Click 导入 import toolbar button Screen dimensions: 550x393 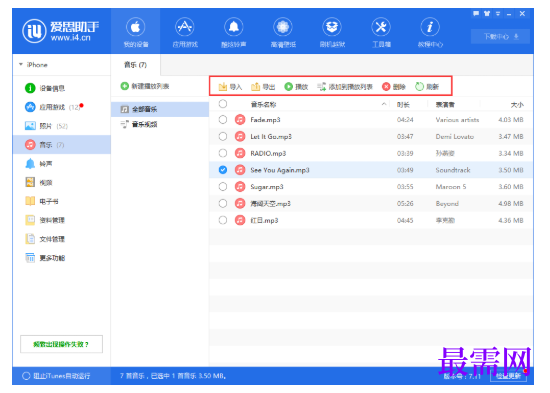pos(230,86)
